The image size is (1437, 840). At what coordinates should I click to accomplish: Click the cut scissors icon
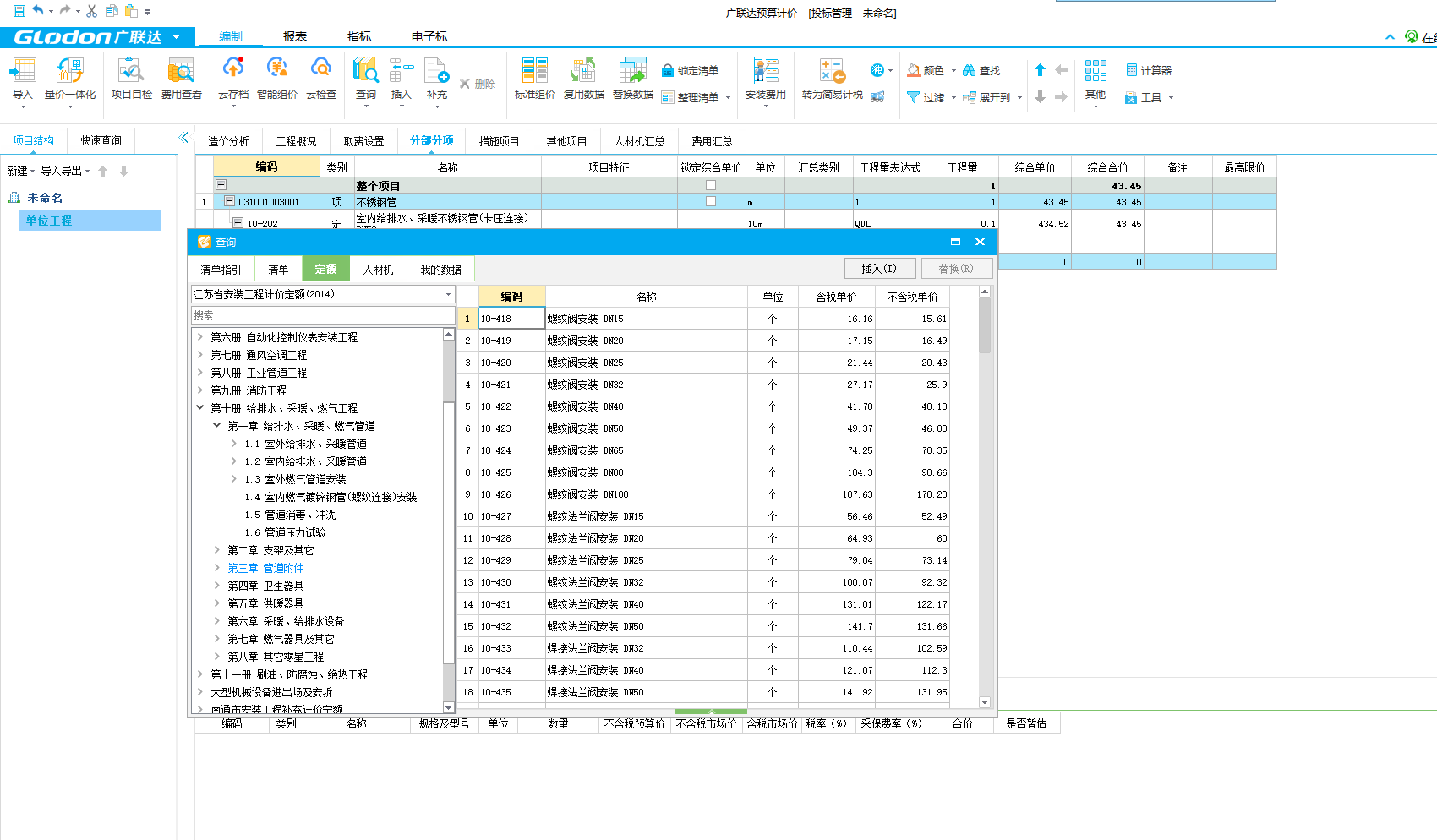(x=92, y=11)
